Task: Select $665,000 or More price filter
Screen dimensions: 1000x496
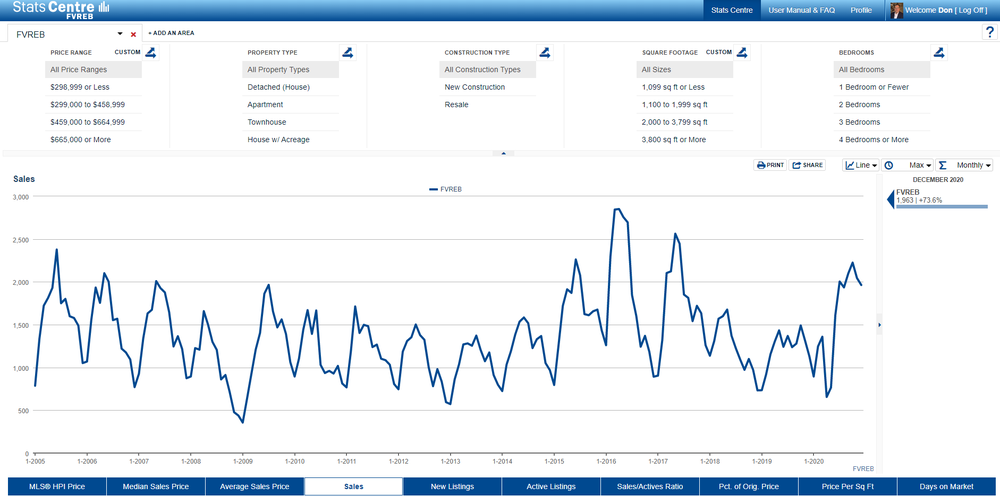Action: (x=94, y=140)
